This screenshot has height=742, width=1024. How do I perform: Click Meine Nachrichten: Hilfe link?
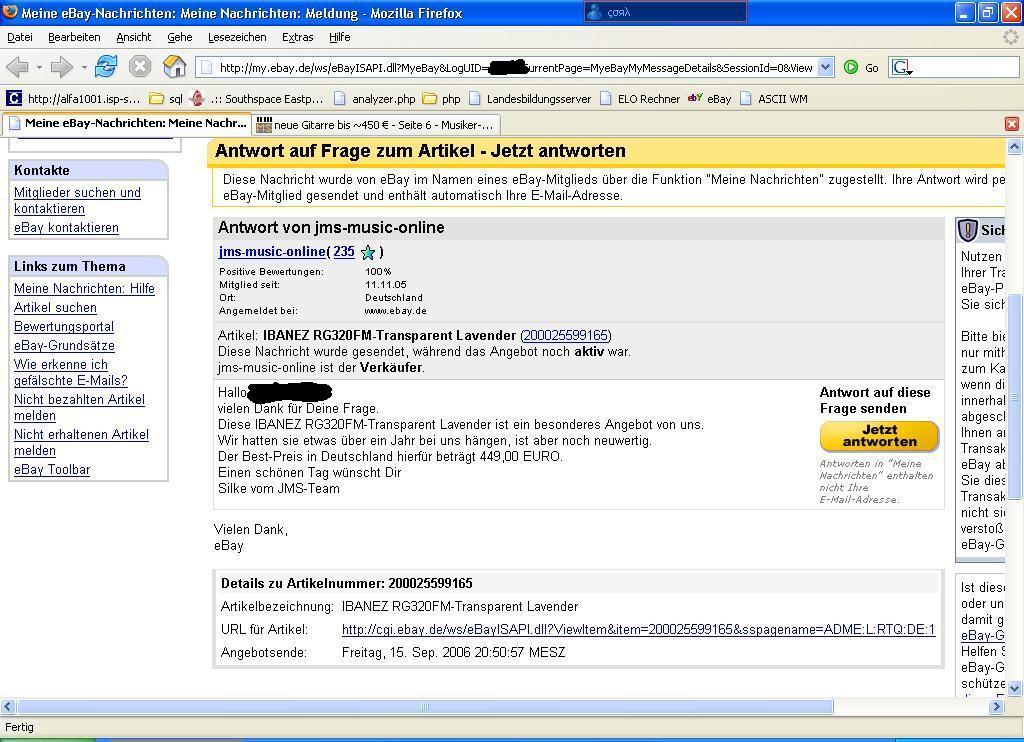[x=84, y=288]
